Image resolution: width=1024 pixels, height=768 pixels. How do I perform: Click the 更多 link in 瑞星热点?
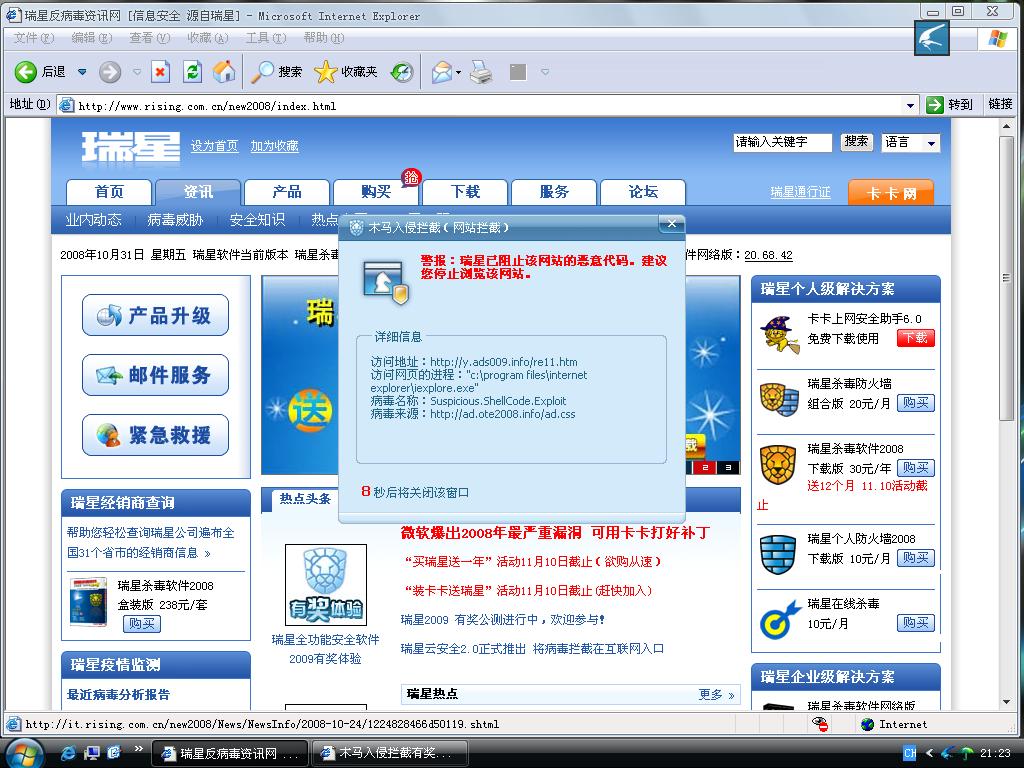[x=716, y=695]
